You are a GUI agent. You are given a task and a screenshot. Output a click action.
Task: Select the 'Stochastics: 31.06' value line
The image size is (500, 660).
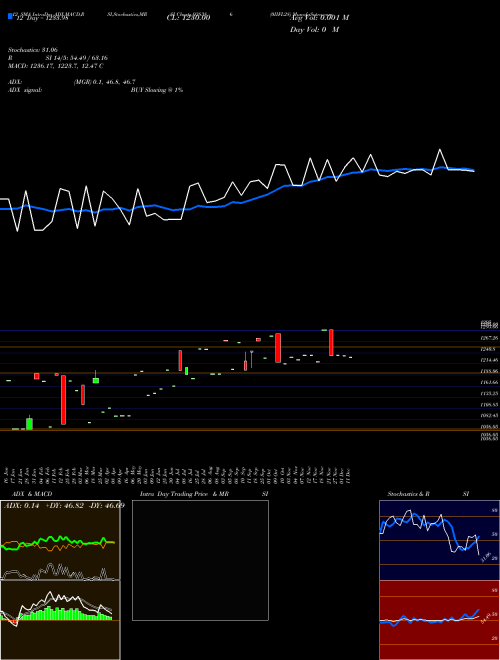pyautogui.click(x=32, y=50)
